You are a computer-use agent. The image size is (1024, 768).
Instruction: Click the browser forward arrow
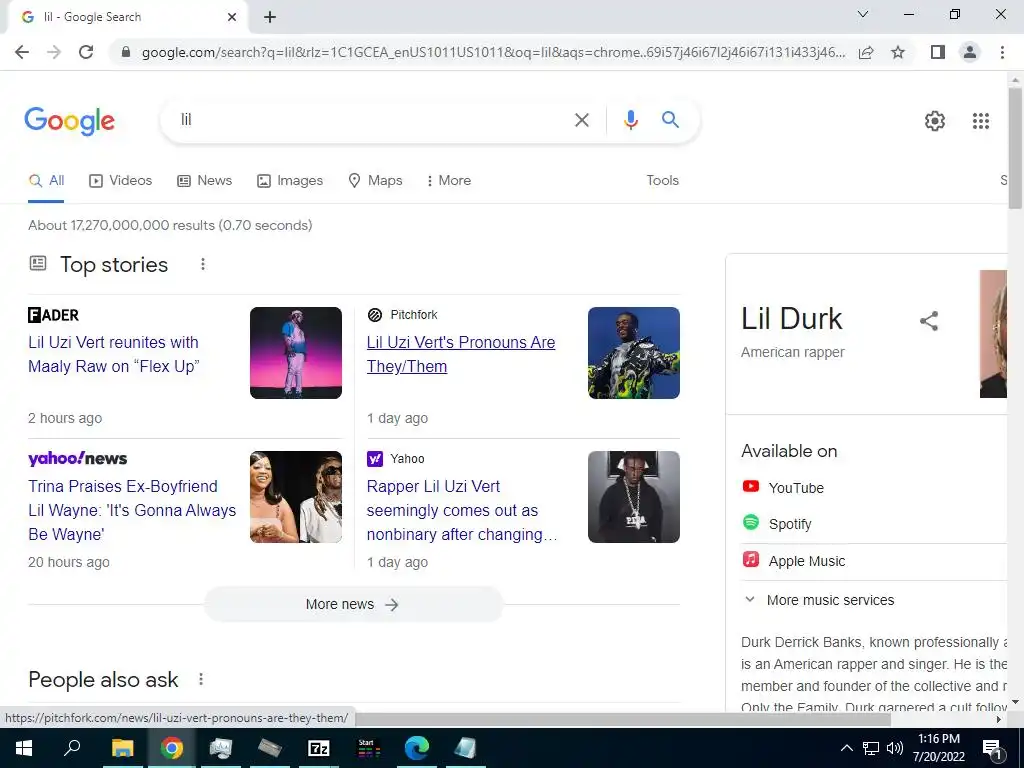coord(54,52)
